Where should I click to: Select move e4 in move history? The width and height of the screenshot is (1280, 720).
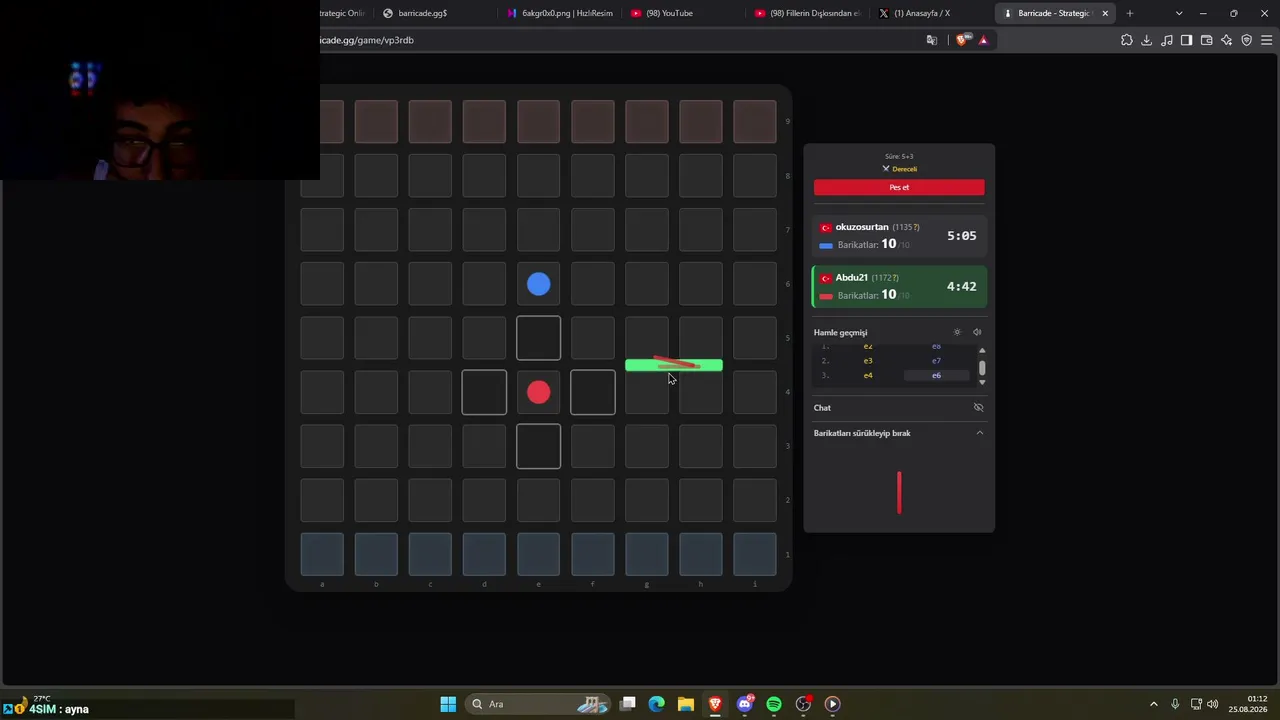click(868, 375)
